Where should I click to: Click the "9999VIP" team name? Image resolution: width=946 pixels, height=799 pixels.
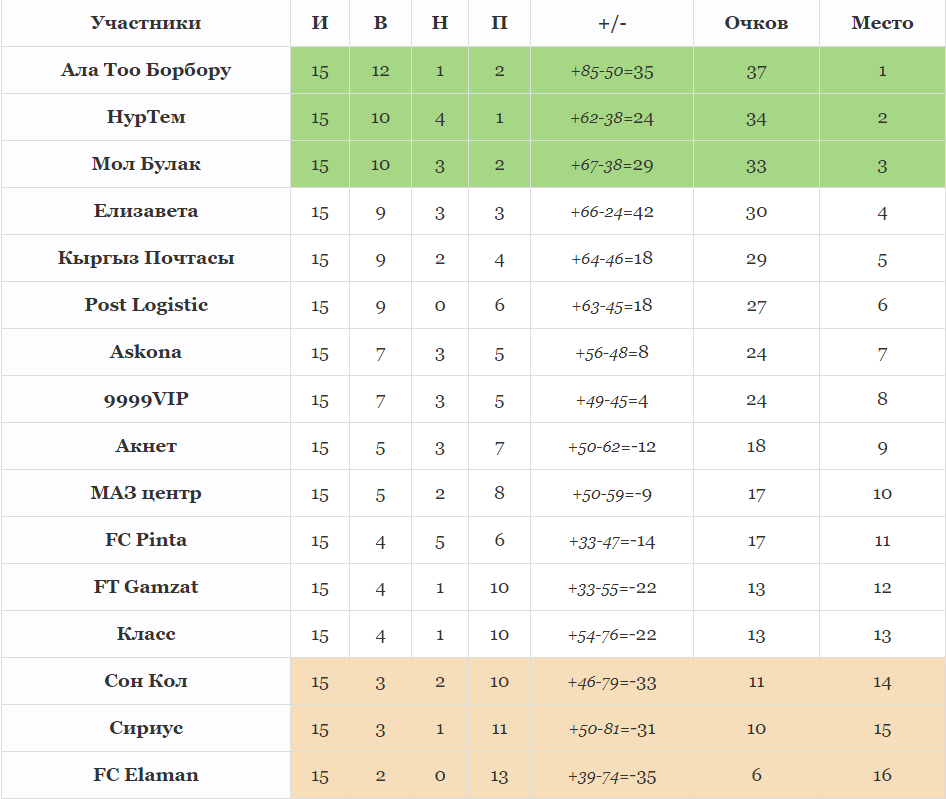pyautogui.click(x=146, y=399)
